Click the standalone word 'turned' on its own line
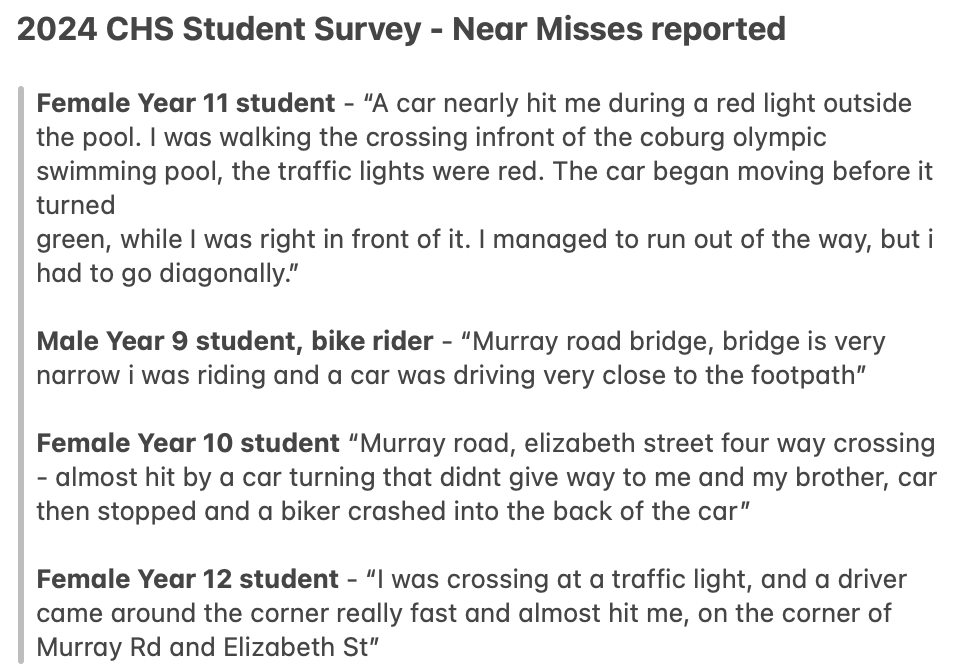Viewport: 964px width, 664px height. (76, 205)
